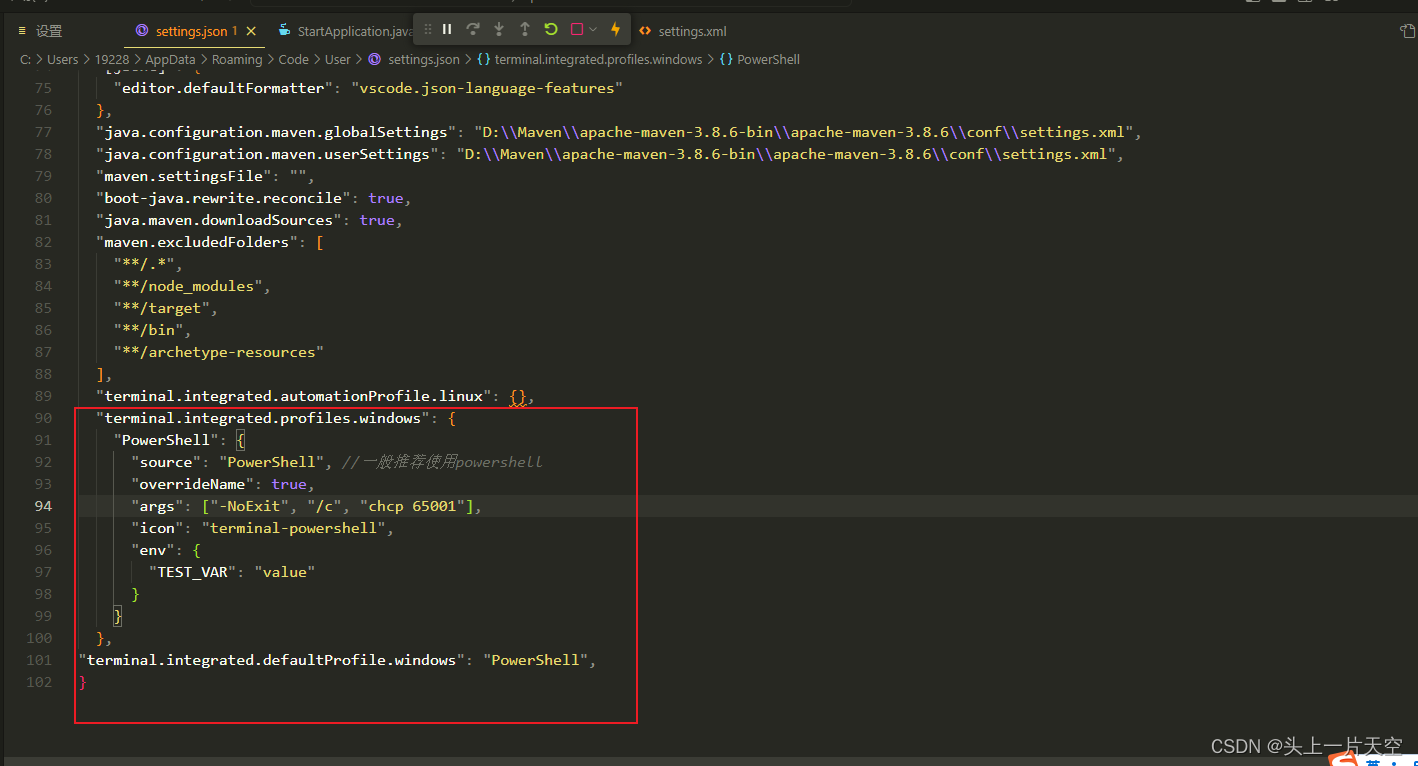Viewport: 1418px width, 766px height.
Task: Click the "overrideName" key
Action: click(x=193, y=484)
